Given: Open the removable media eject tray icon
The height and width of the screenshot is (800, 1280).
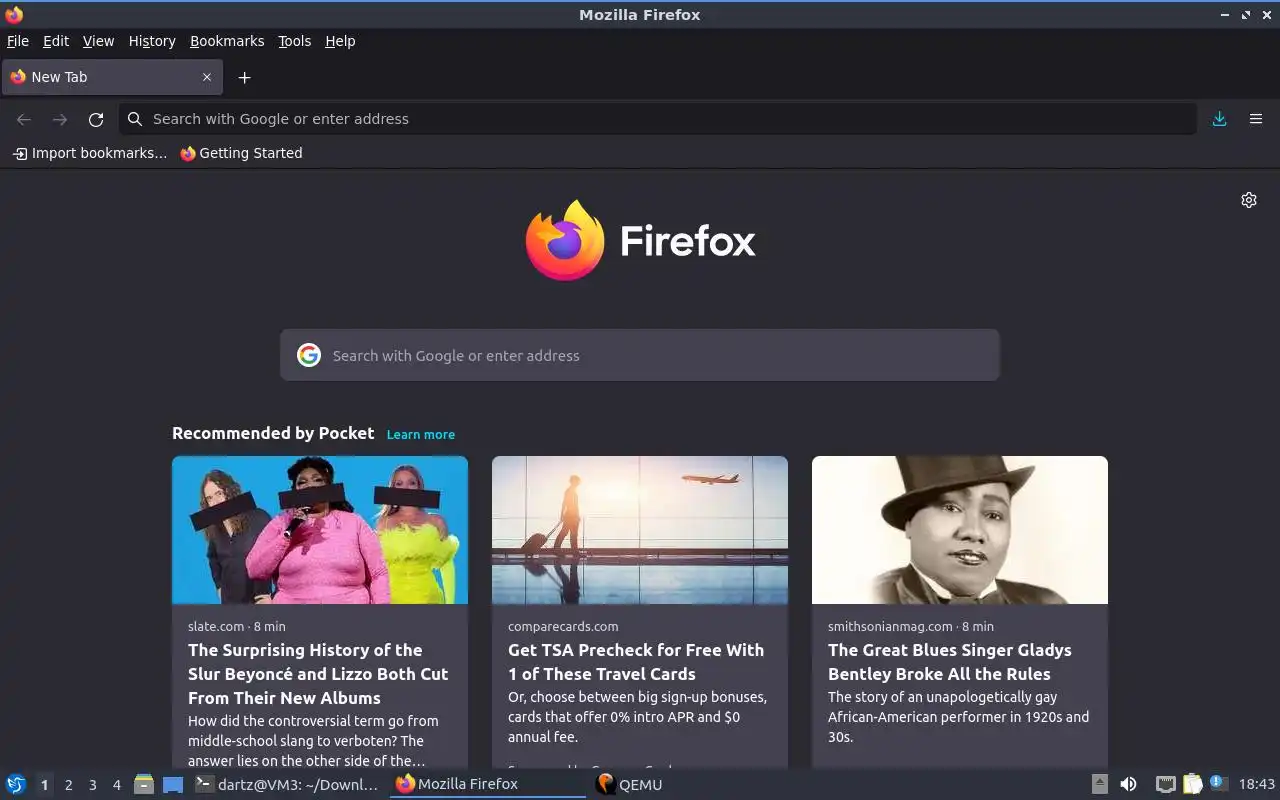Looking at the screenshot, I should point(1099,784).
